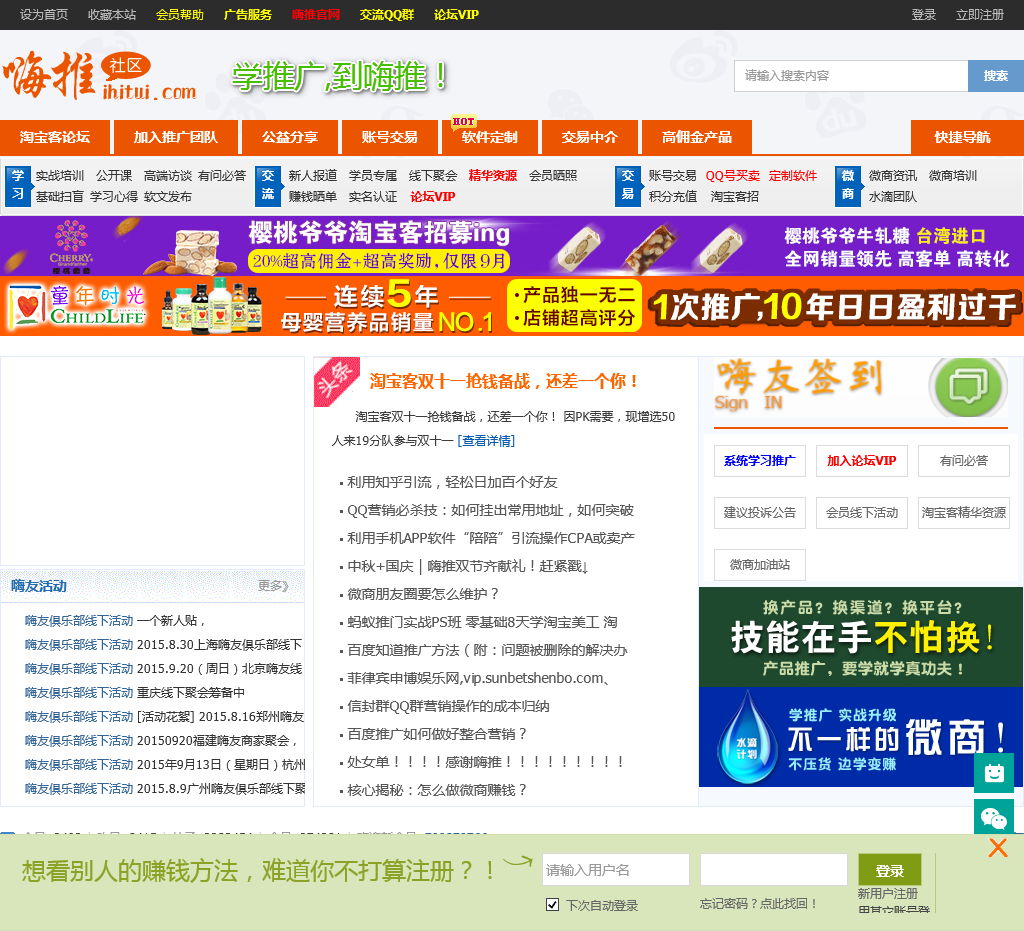
Task: Click the red 头条 corner ribbon
Action: 334,379
